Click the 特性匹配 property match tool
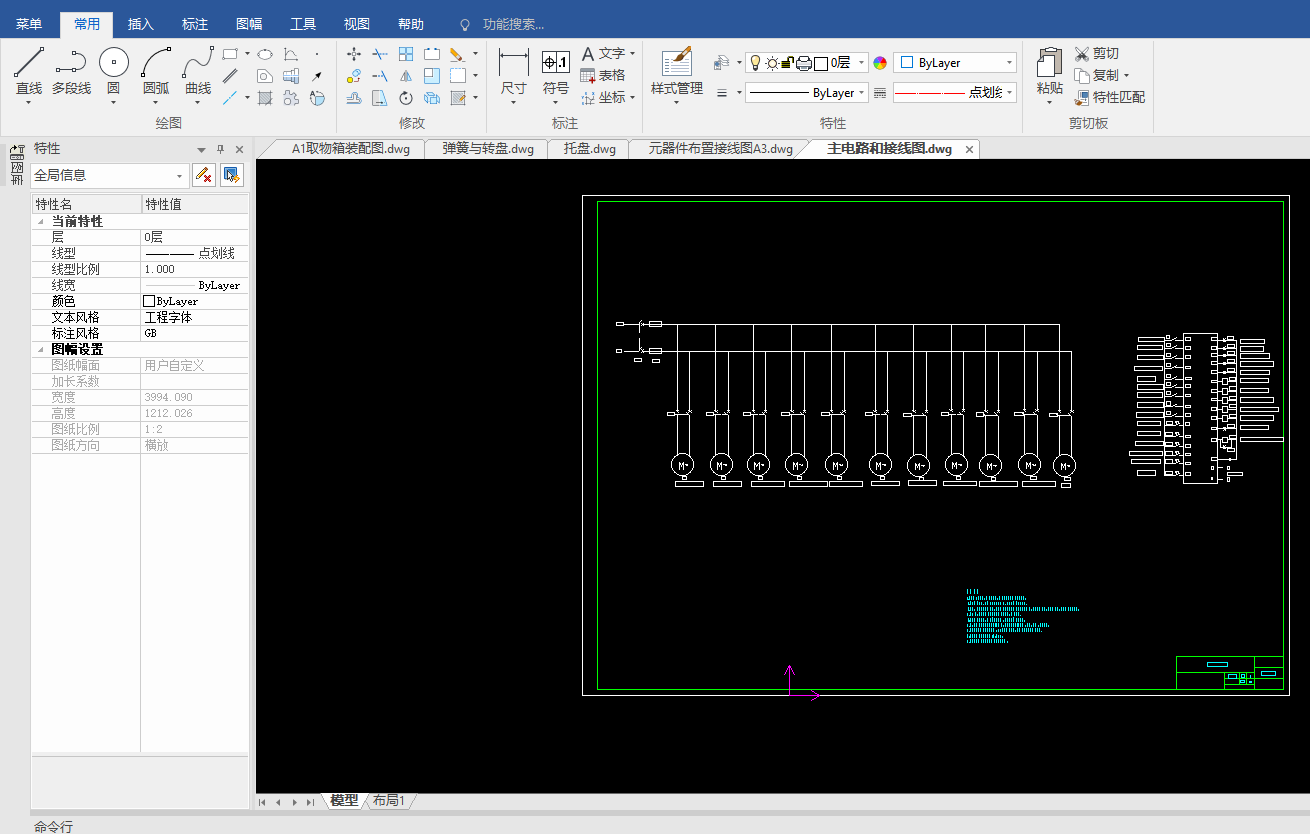Viewport: 1310px width, 834px height. coord(1109,97)
